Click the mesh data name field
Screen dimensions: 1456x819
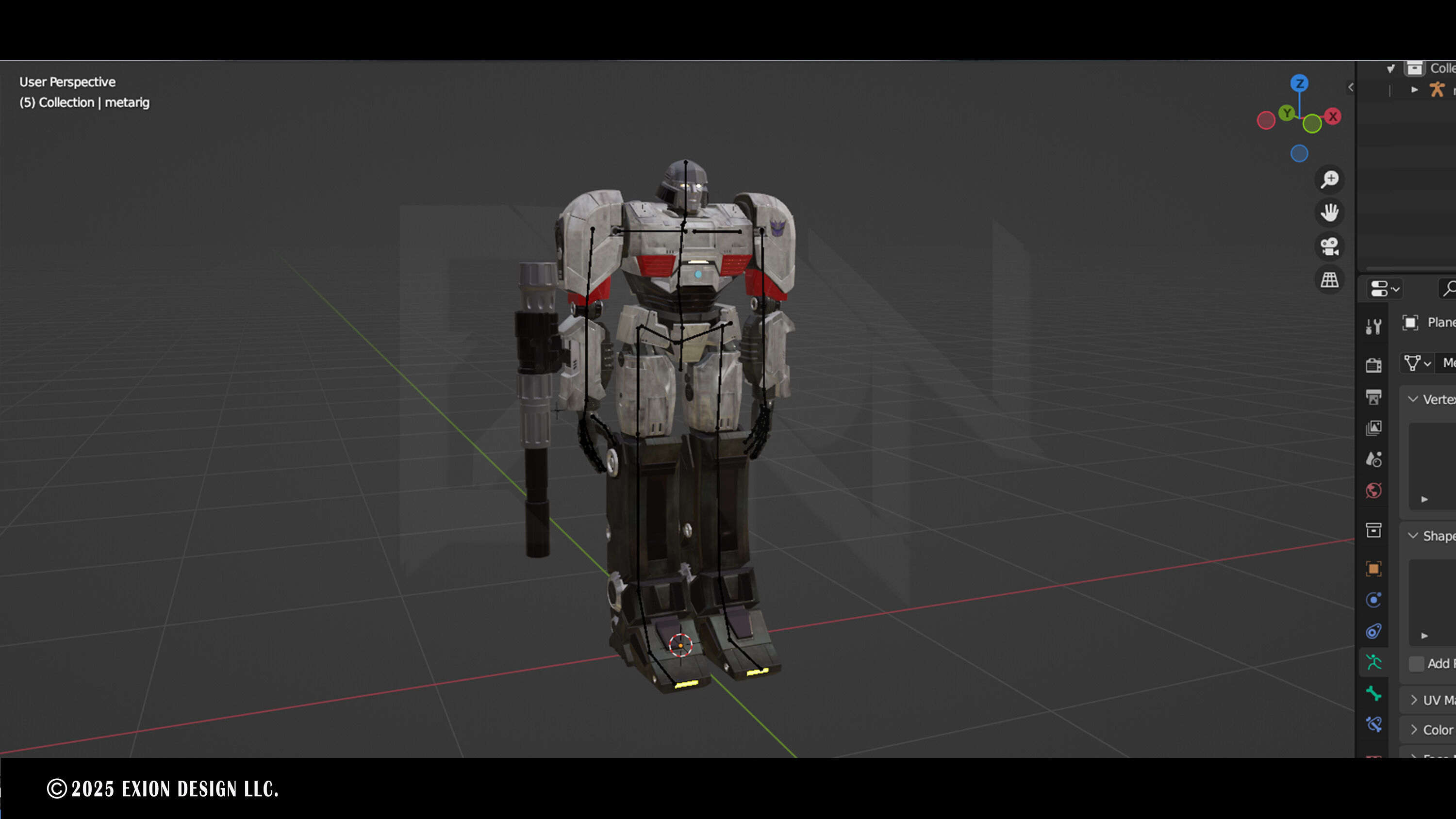(1446, 363)
